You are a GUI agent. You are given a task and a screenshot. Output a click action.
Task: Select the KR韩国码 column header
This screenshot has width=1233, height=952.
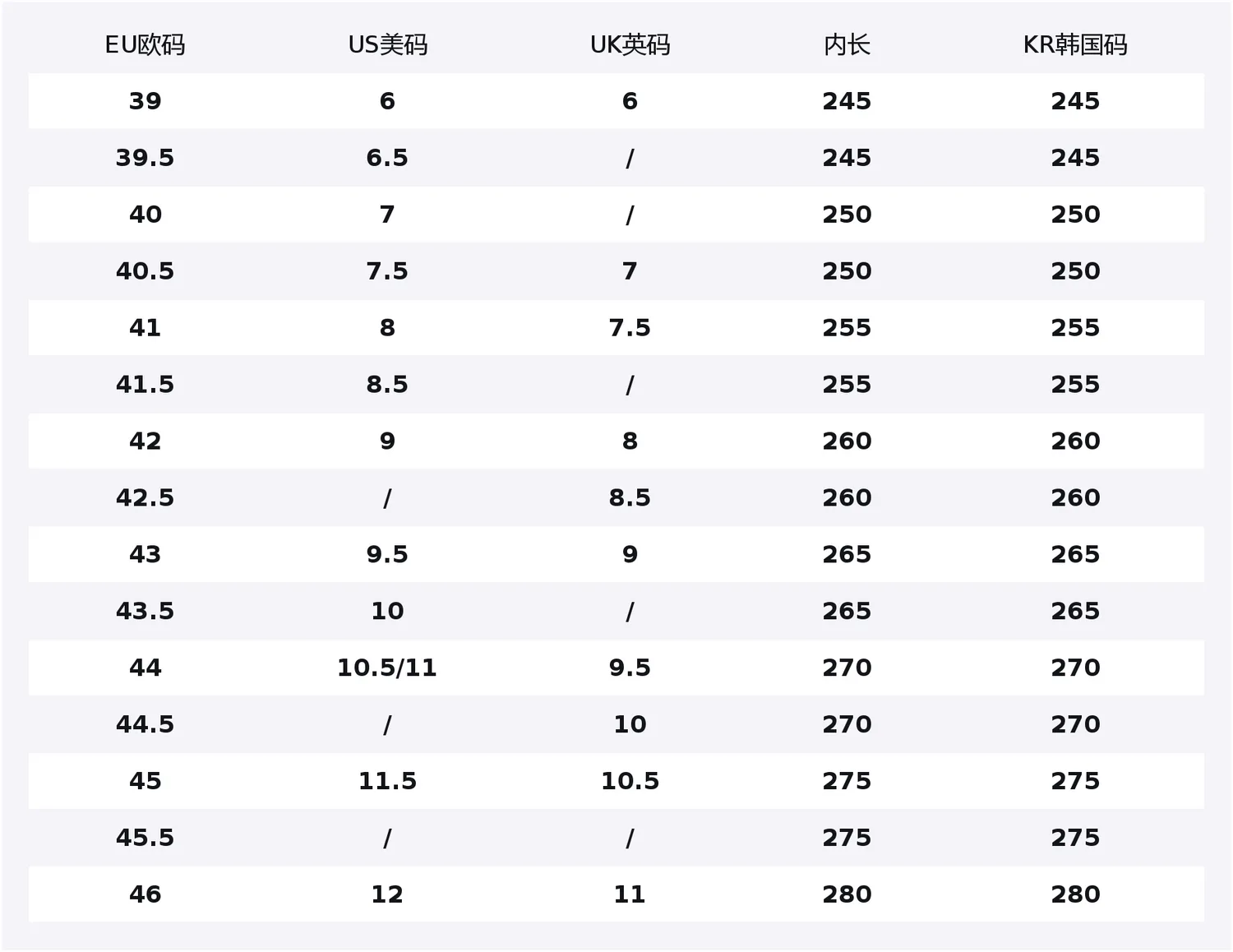coord(1075,44)
